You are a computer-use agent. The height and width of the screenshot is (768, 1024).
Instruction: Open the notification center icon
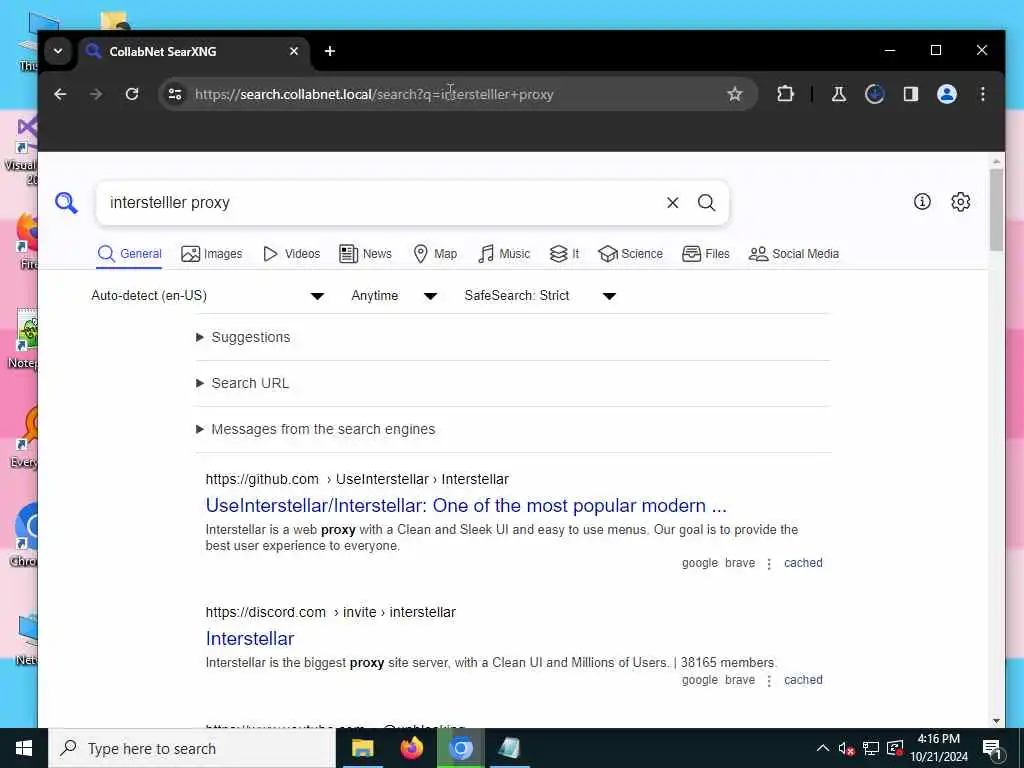pos(993,749)
